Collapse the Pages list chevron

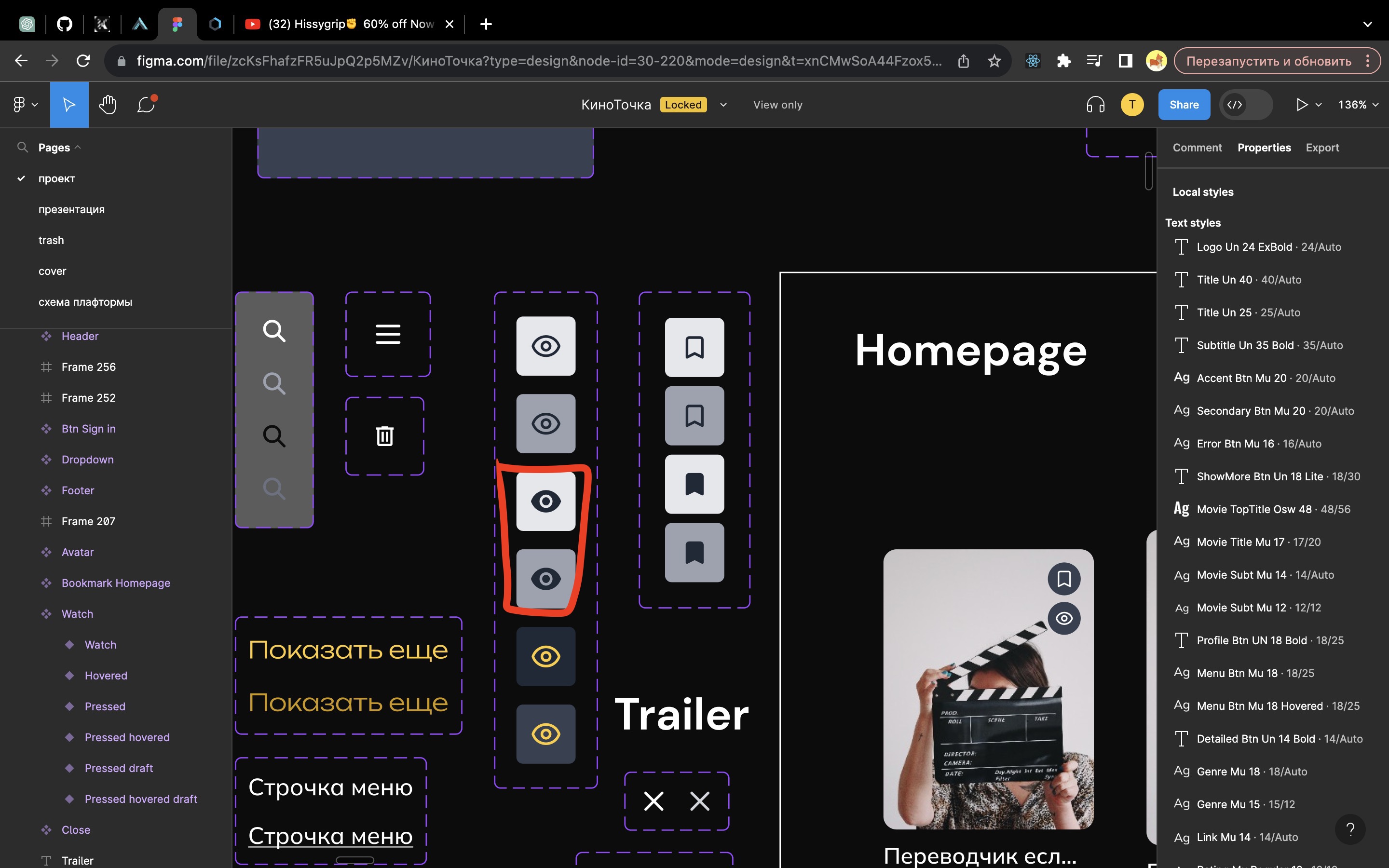(78, 148)
